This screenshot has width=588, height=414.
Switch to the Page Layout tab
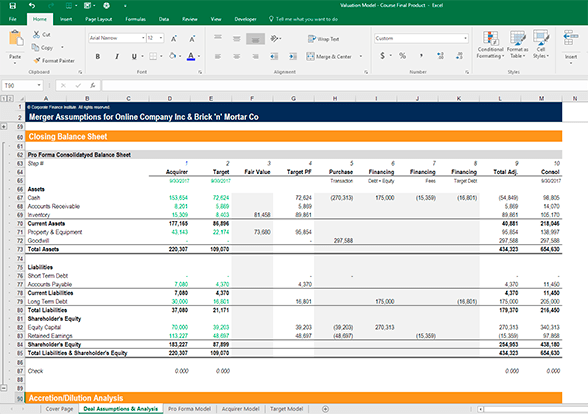(x=99, y=19)
